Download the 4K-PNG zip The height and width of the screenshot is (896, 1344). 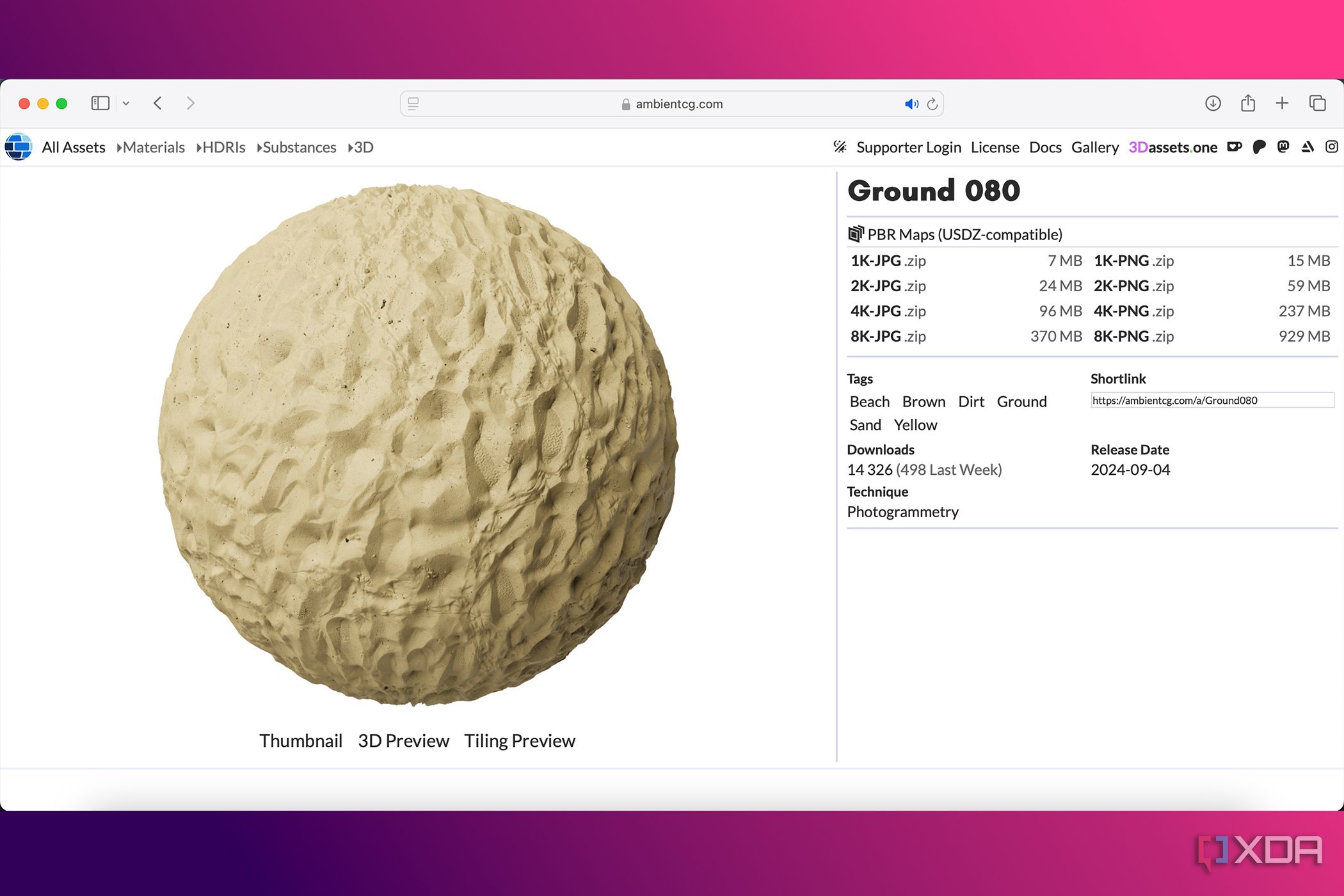click(x=1133, y=311)
